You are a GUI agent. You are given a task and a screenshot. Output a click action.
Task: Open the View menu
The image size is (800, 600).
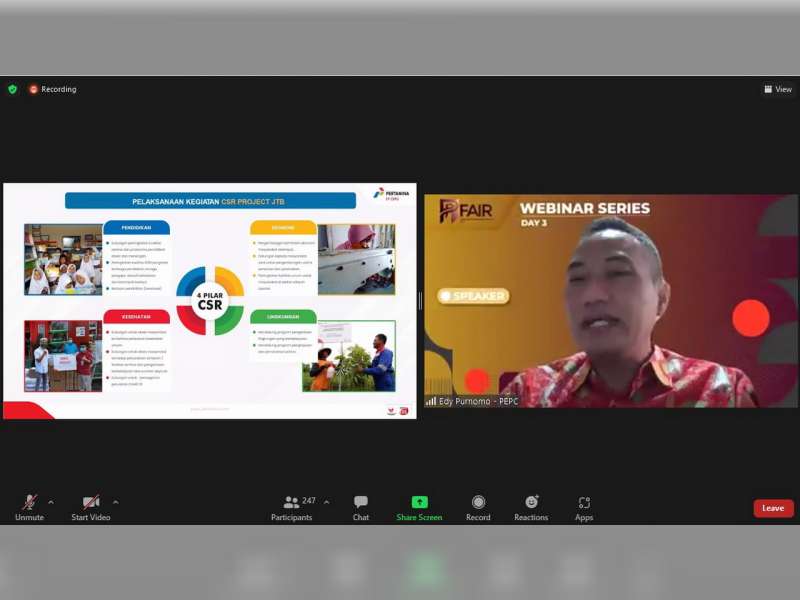point(778,89)
